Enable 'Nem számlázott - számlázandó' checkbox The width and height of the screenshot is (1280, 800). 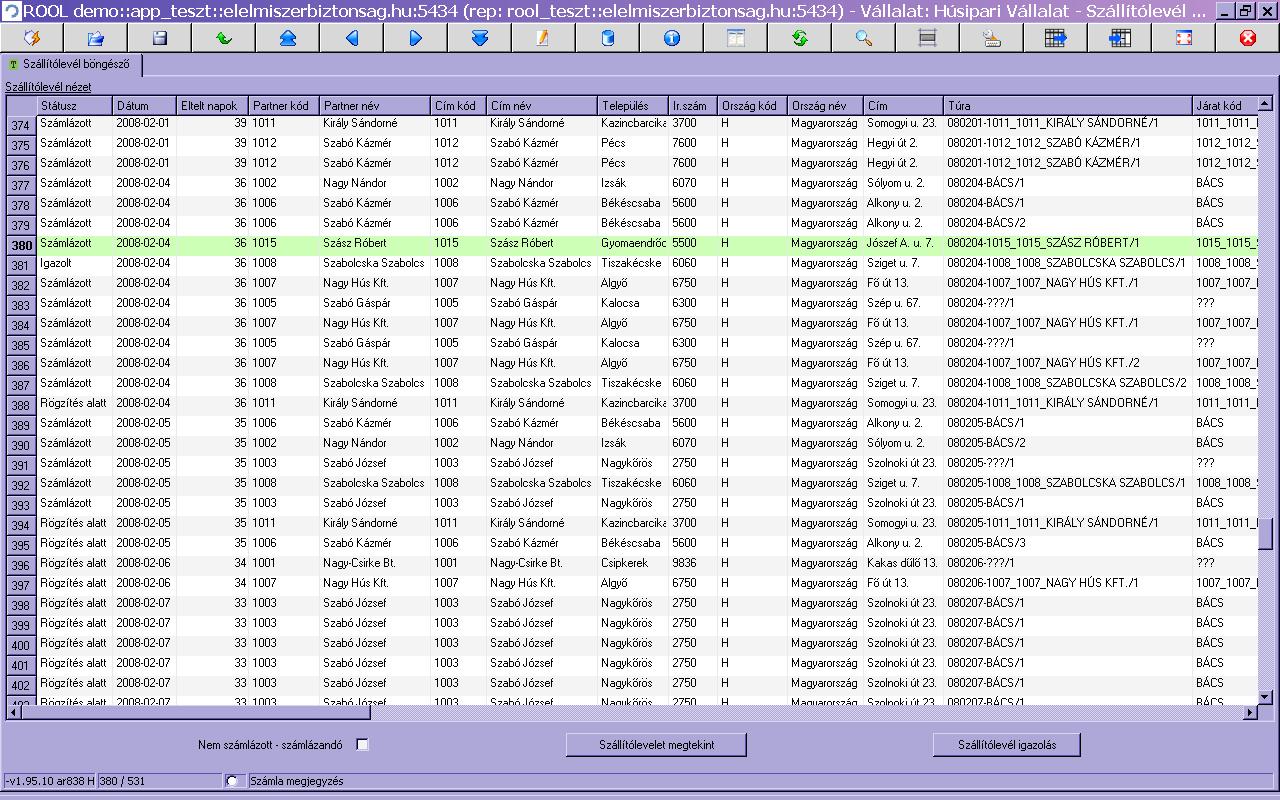[363, 744]
